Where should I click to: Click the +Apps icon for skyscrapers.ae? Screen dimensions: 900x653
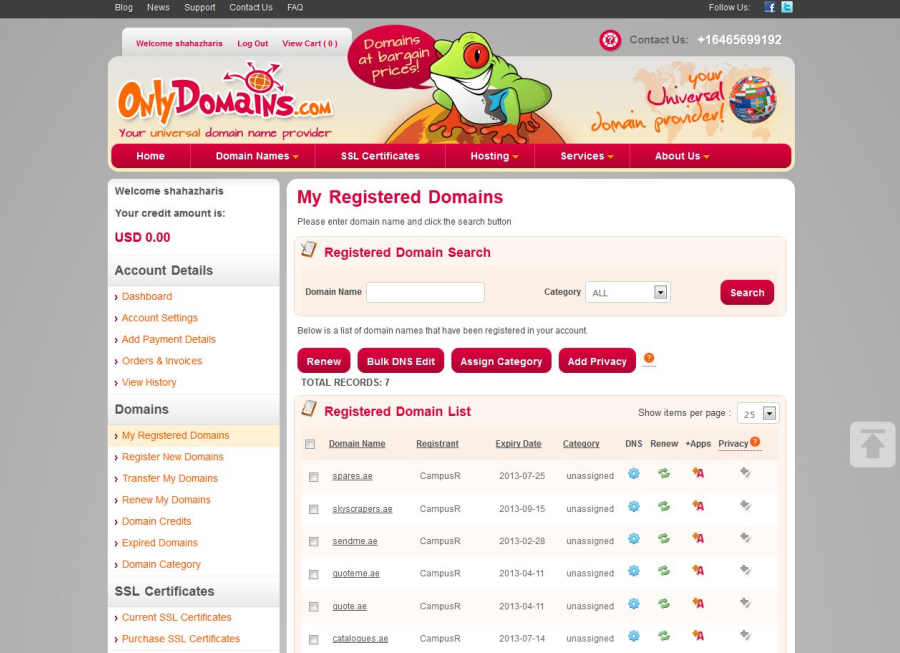[x=698, y=506]
